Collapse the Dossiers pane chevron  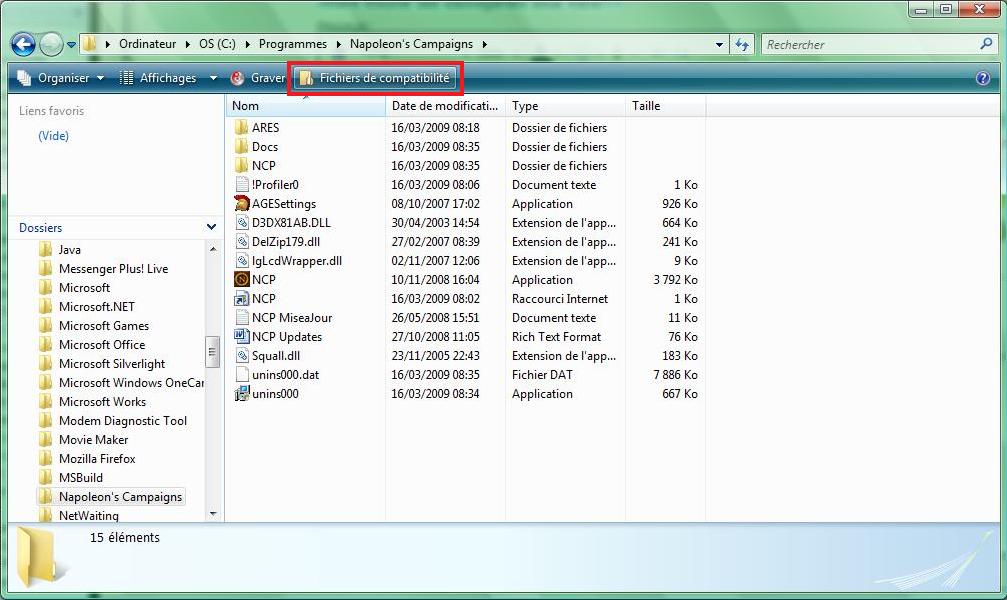[211, 228]
